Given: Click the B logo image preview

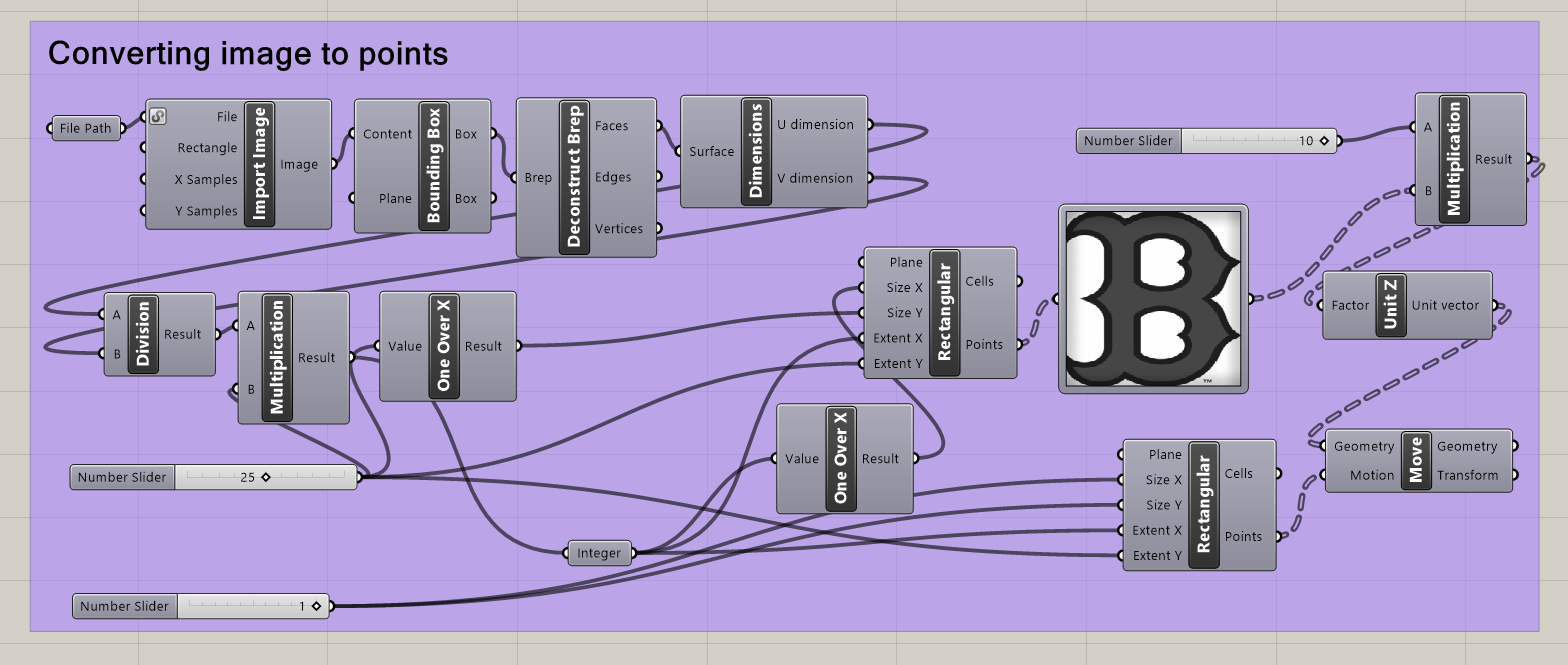Looking at the screenshot, I should [x=1153, y=298].
